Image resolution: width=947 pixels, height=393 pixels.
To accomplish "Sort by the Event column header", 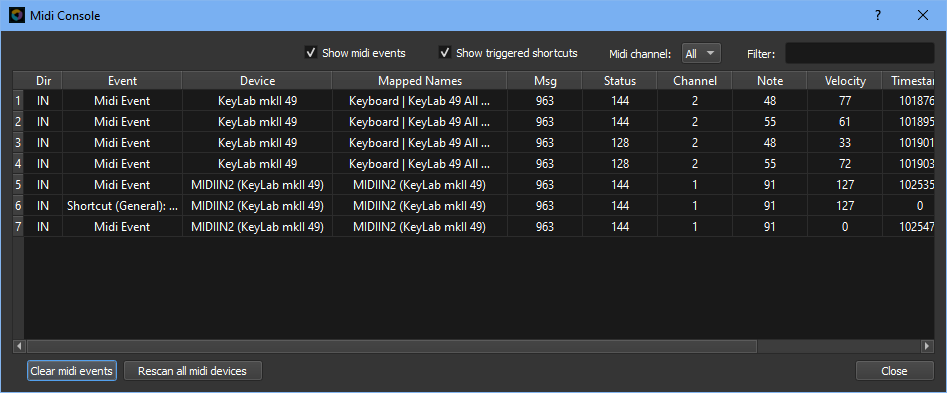I will click(x=122, y=80).
